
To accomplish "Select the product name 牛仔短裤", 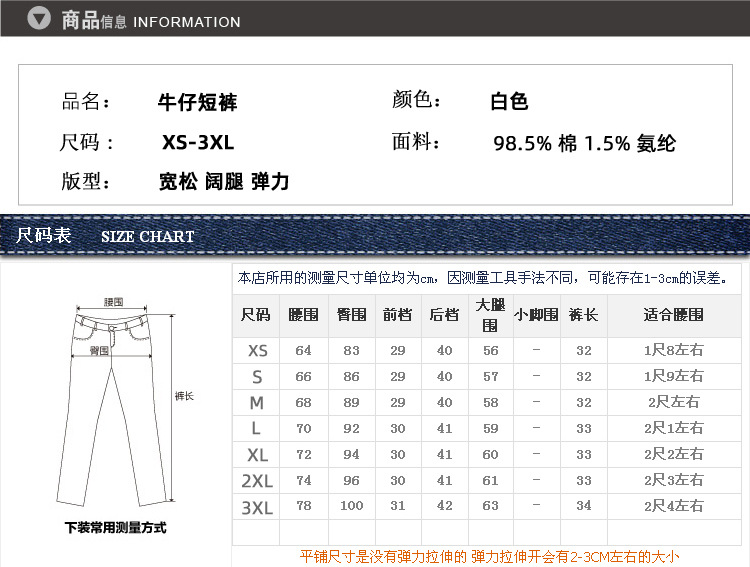I will coord(197,102).
